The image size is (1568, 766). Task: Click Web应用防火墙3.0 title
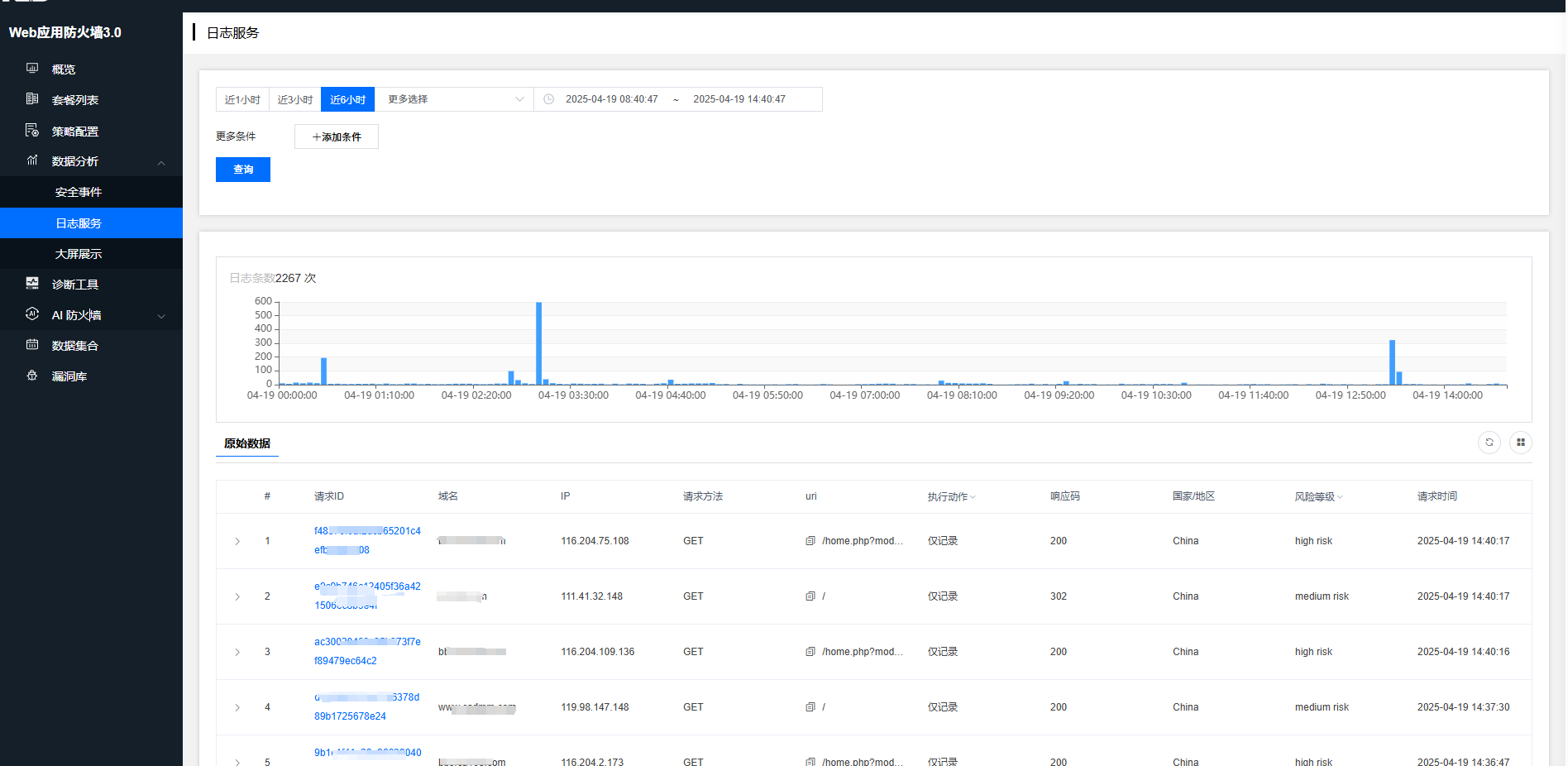[65, 33]
